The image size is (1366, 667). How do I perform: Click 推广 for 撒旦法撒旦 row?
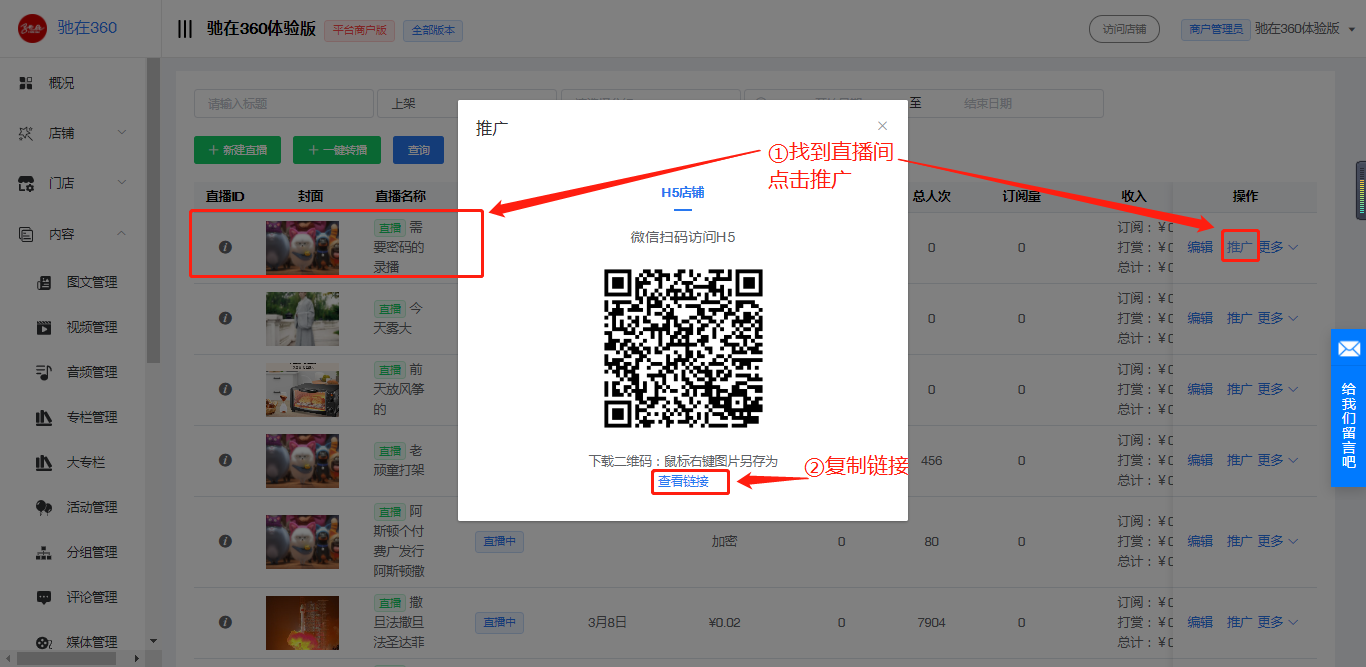coord(1240,622)
